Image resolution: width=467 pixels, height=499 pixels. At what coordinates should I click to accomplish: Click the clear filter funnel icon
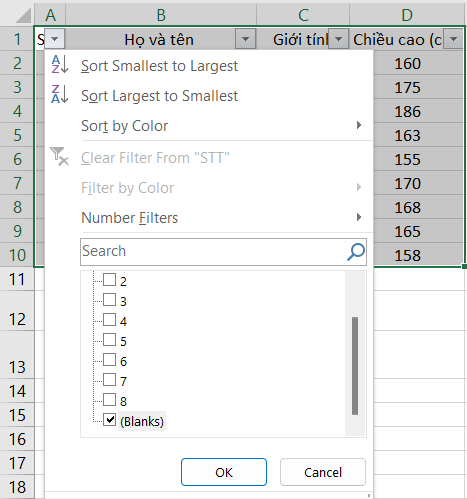59,157
